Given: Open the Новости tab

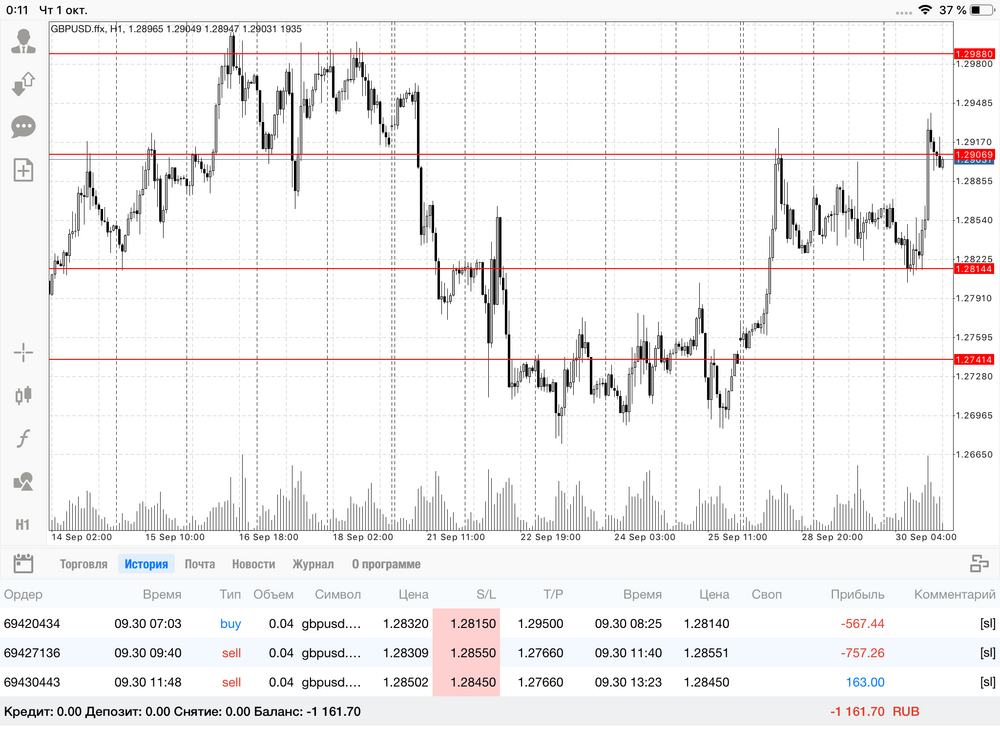Looking at the screenshot, I should click(x=253, y=564).
